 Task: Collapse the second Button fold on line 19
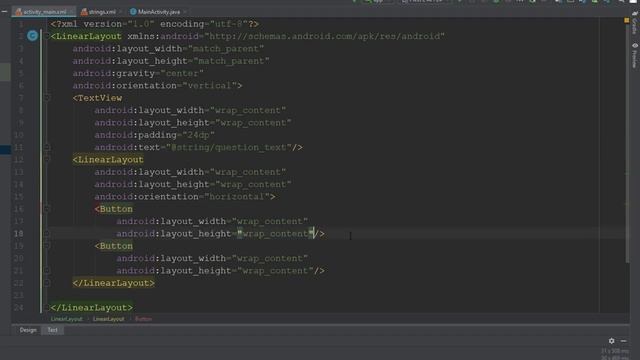[x=47, y=246]
